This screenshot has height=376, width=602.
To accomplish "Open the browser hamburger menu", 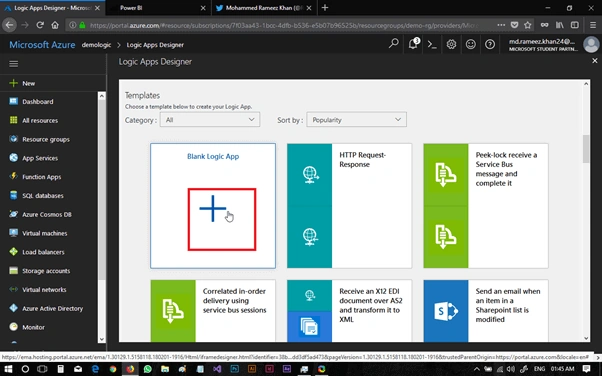I will [x=593, y=25].
